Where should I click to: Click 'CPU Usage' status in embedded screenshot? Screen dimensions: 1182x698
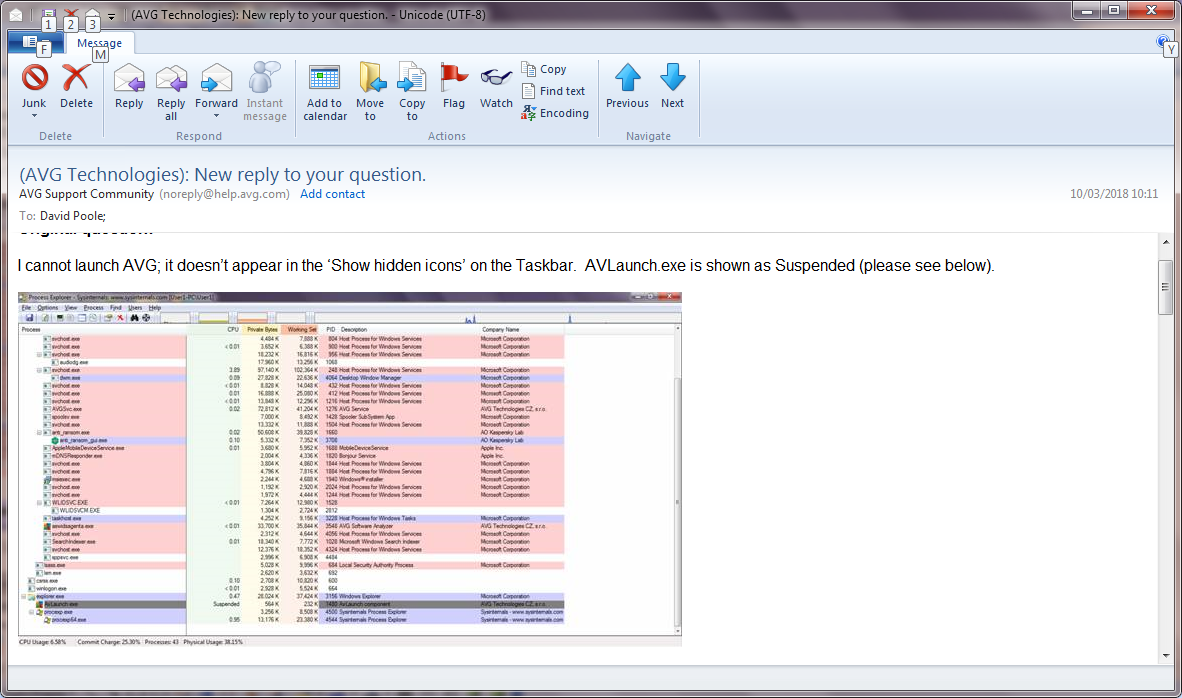(42, 642)
